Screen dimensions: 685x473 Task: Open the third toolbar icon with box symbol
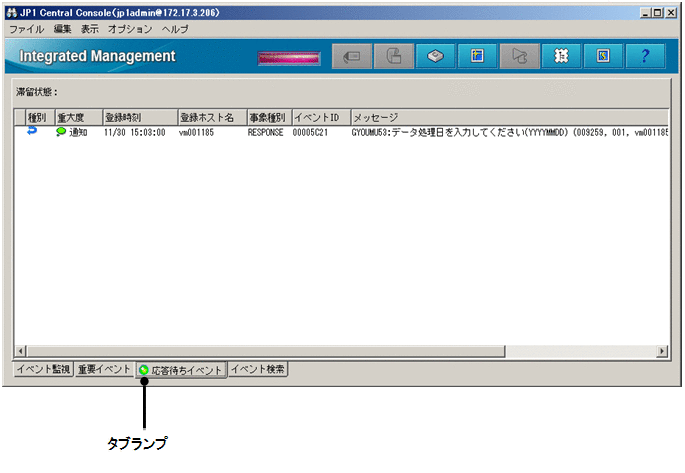436,56
